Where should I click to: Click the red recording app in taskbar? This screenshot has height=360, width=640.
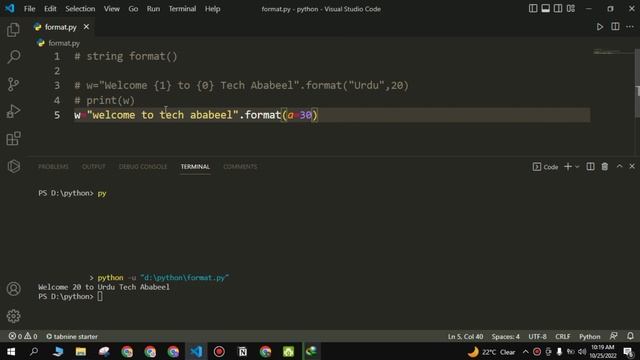point(219,351)
